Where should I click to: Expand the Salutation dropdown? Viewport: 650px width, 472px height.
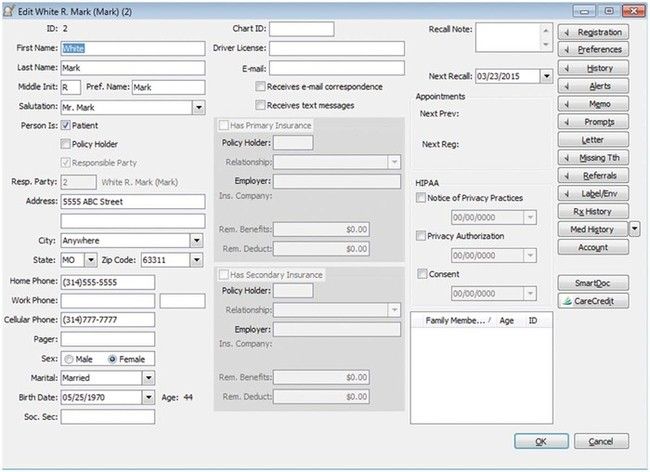197,107
